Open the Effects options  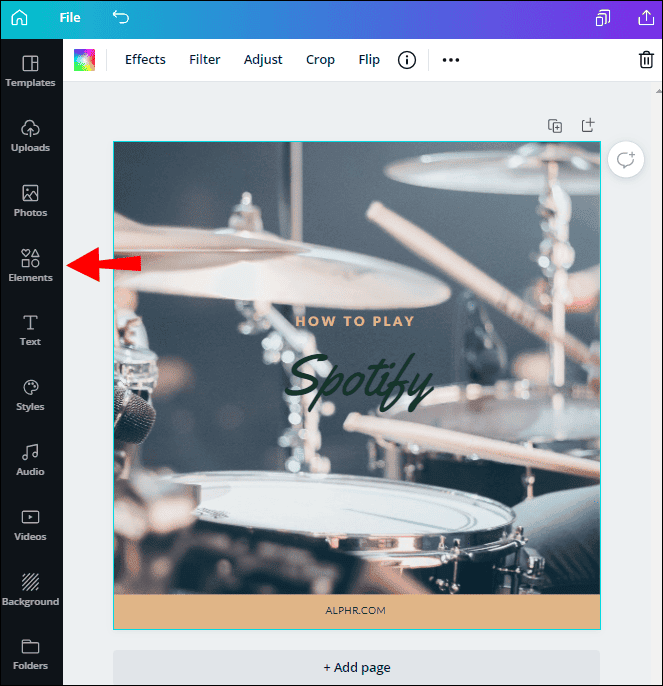point(145,60)
